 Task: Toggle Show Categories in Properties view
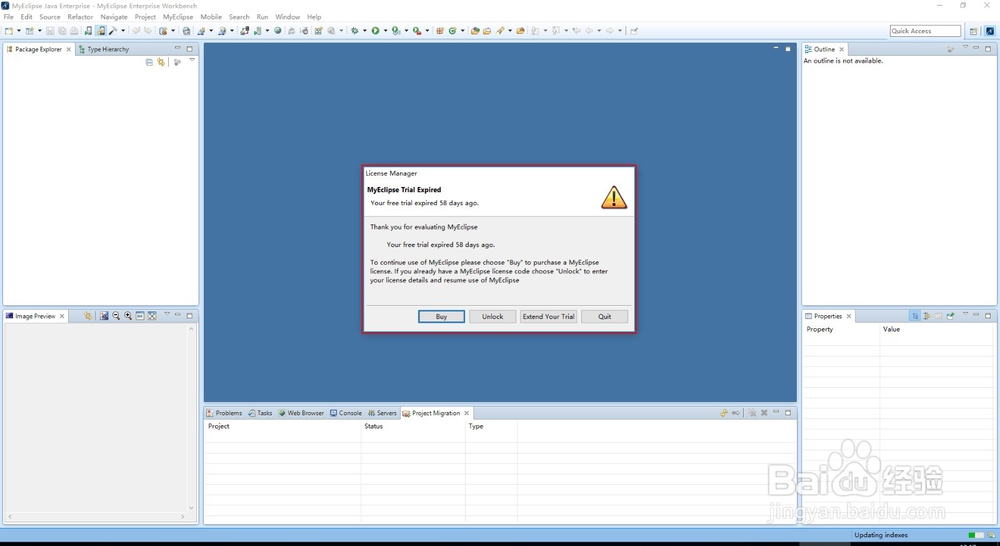click(x=915, y=316)
